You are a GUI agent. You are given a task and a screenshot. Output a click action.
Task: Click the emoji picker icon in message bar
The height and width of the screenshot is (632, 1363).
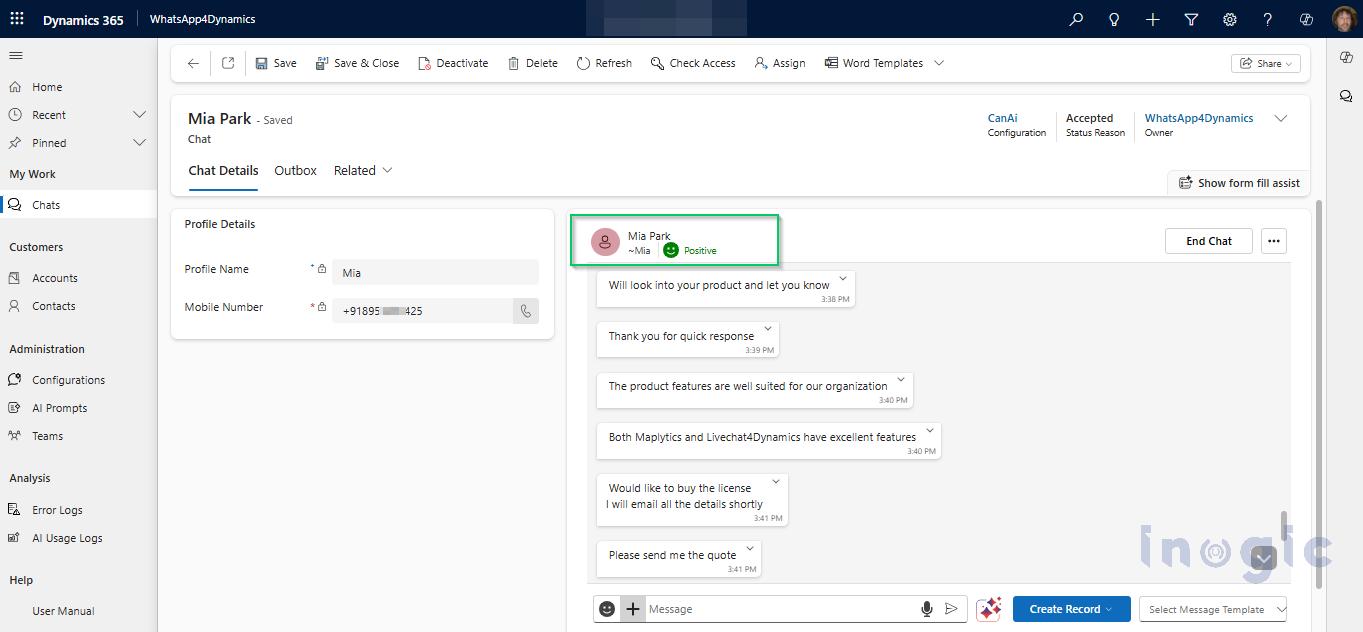607,609
